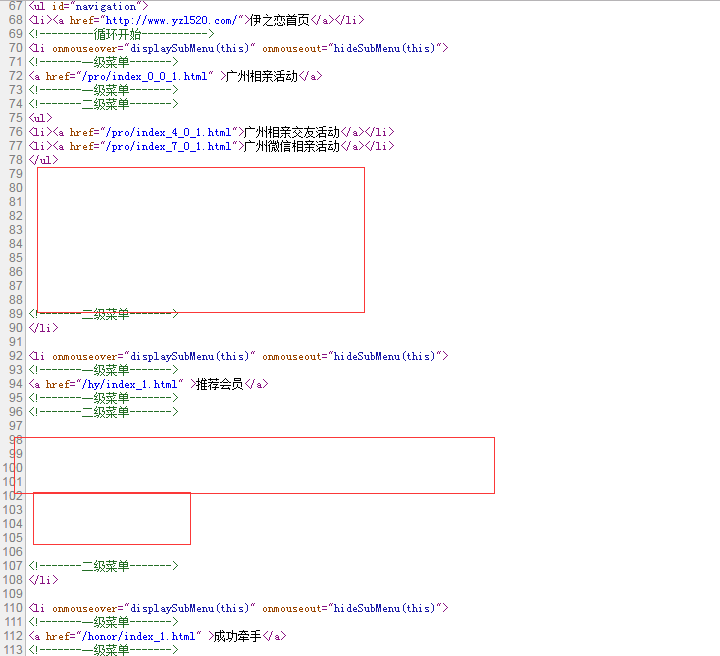Image resolution: width=720 pixels, height=656 pixels.
Task: Click the href /honor/index_1.html on line 112
Action: pyautogui.click(x=138, y=636)
